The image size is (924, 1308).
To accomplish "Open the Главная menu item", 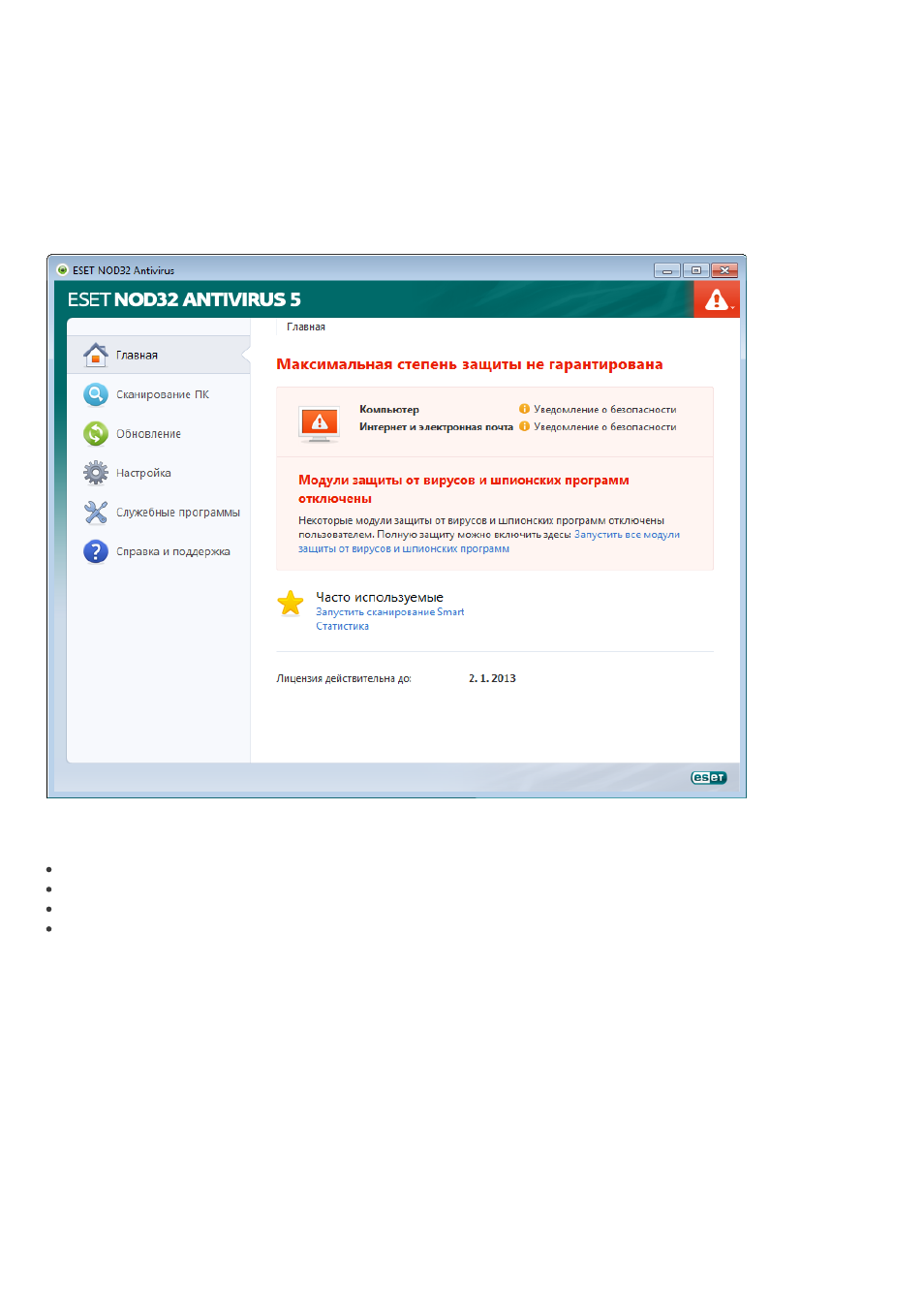I will [x=159, y=355].
